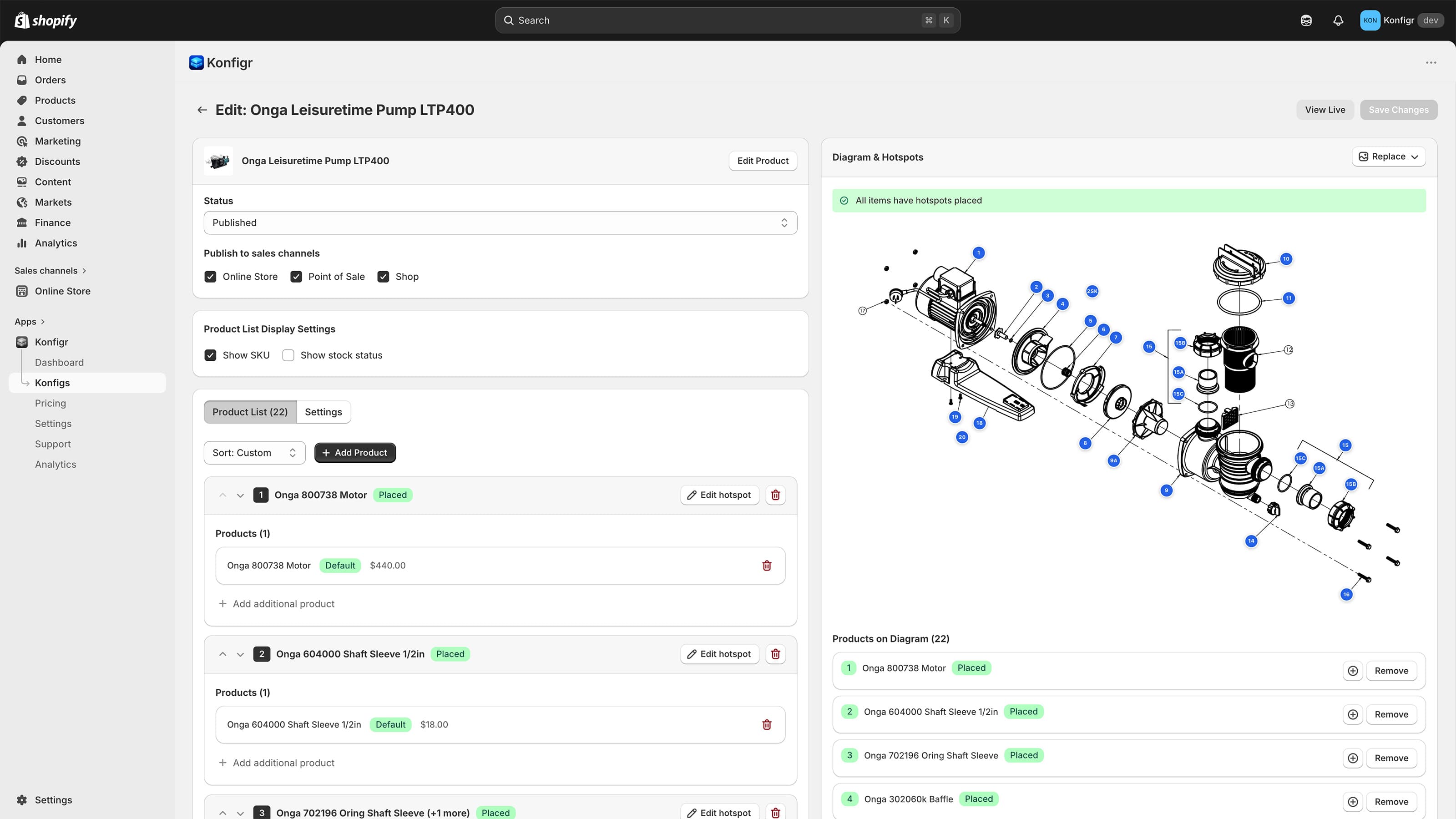Move Onga 702196 Oring group down

[x=240, y=814]
